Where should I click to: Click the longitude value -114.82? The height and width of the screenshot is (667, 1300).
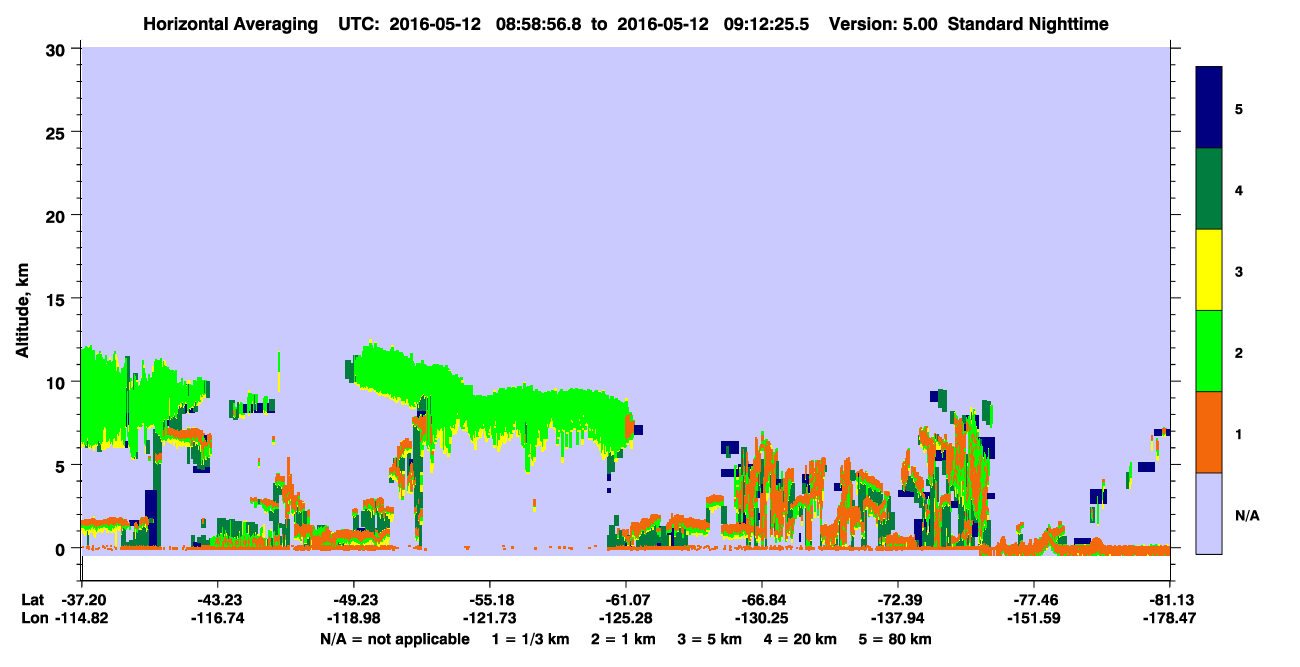pyautogui.click(x=81, y=618)
